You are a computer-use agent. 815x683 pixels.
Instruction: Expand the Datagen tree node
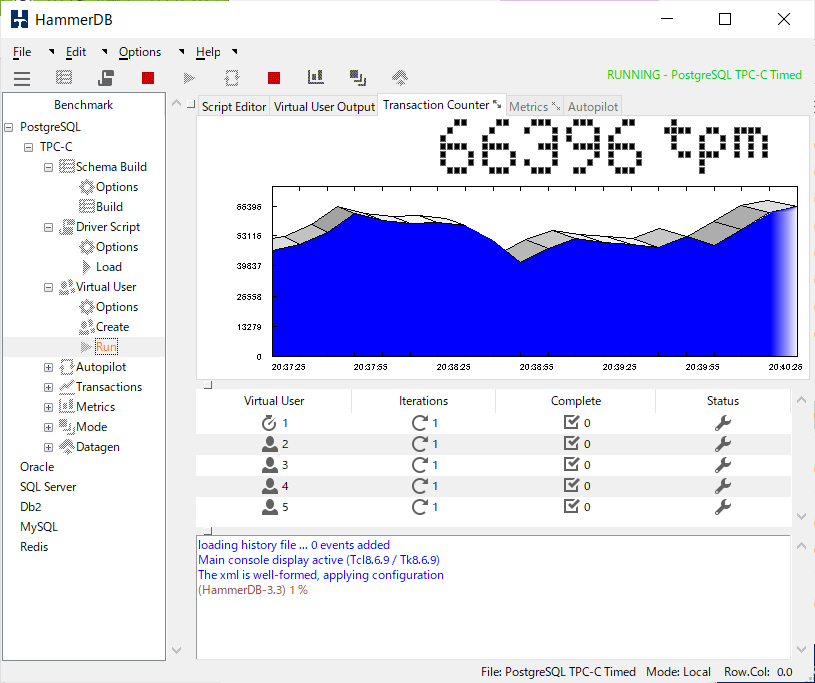point(48,448)
